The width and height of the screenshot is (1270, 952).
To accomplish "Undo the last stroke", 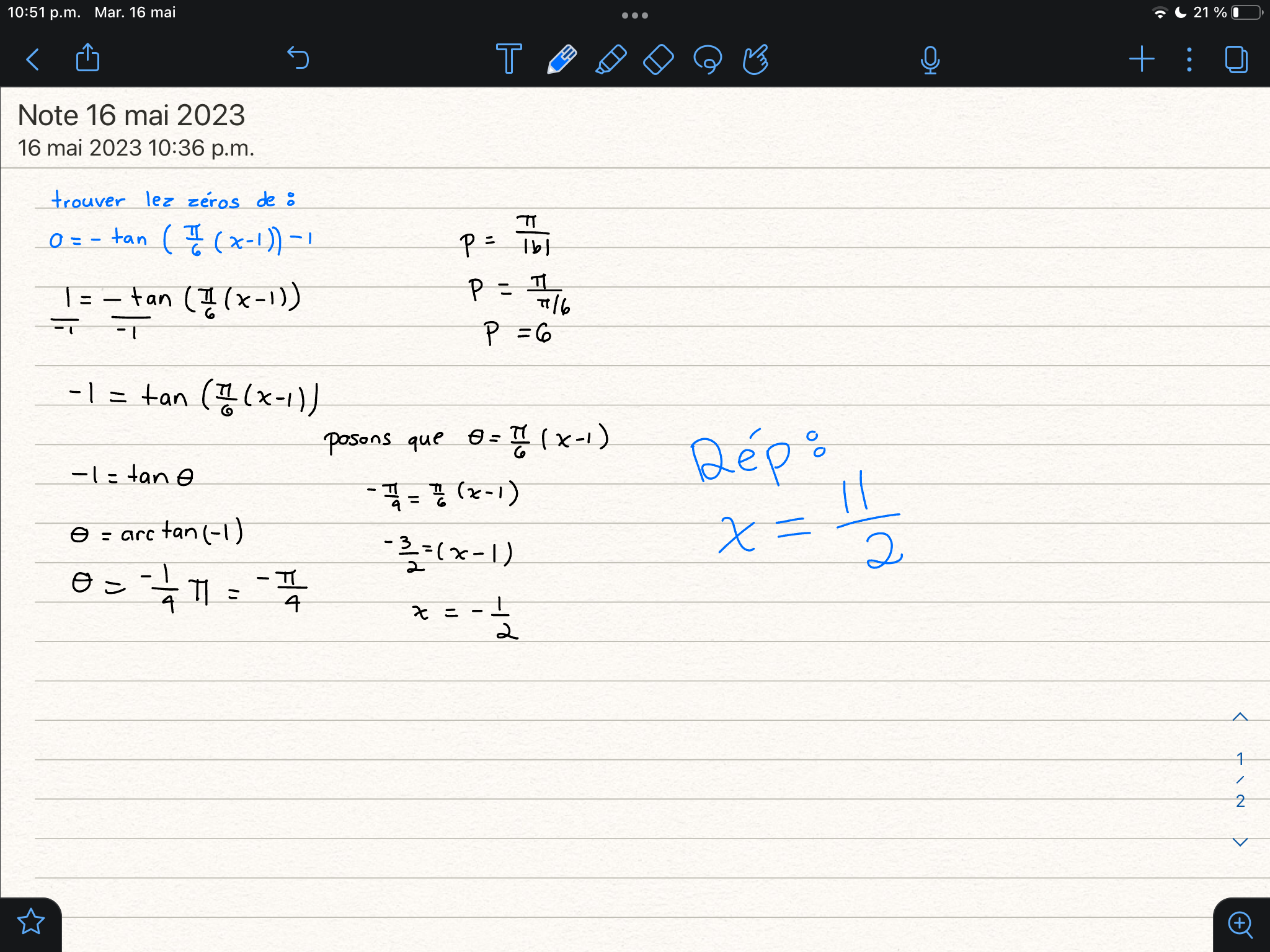I will coord(299,59).
